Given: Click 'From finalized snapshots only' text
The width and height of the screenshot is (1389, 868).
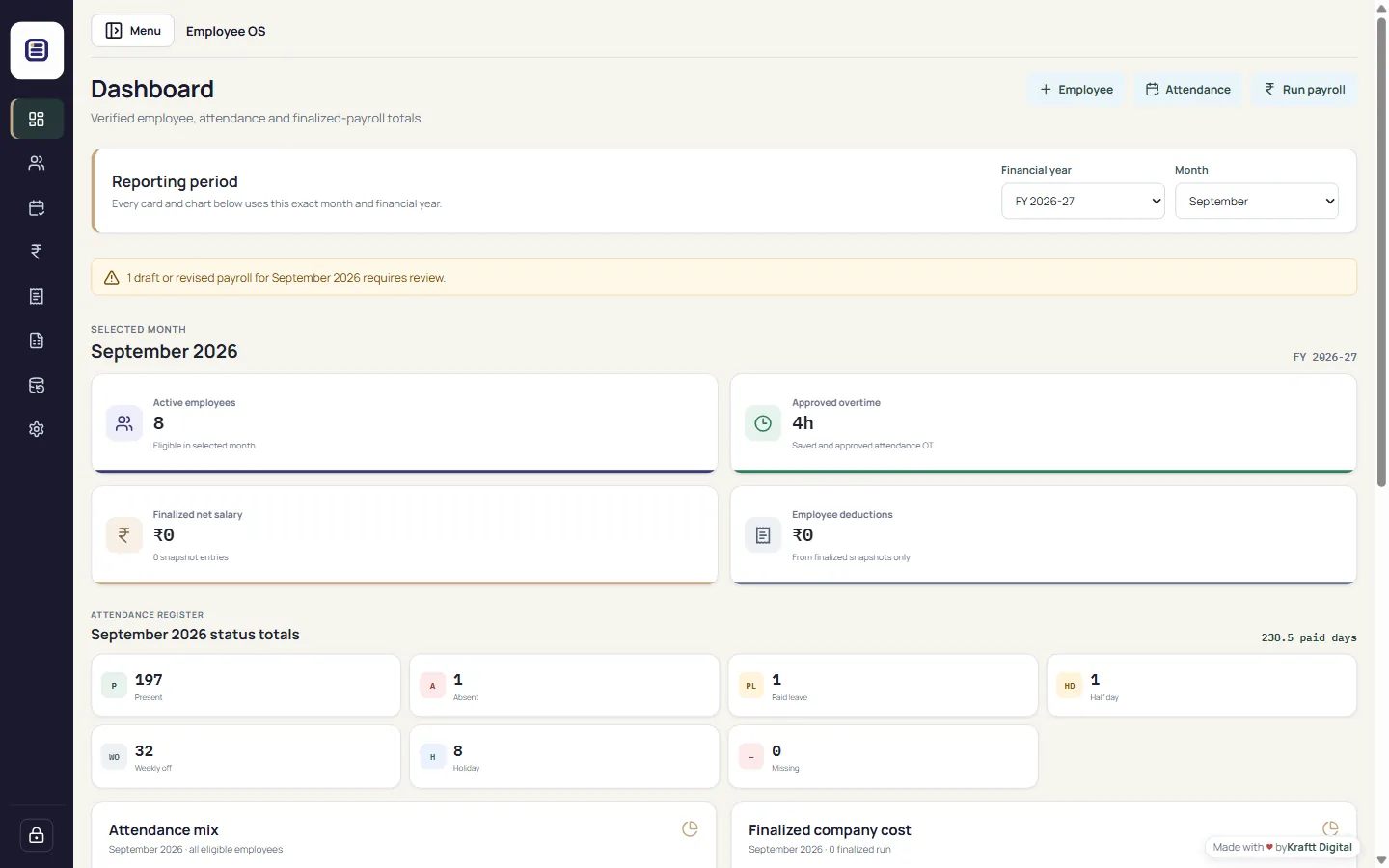Looking at the screenshot, I should point(851,557).
